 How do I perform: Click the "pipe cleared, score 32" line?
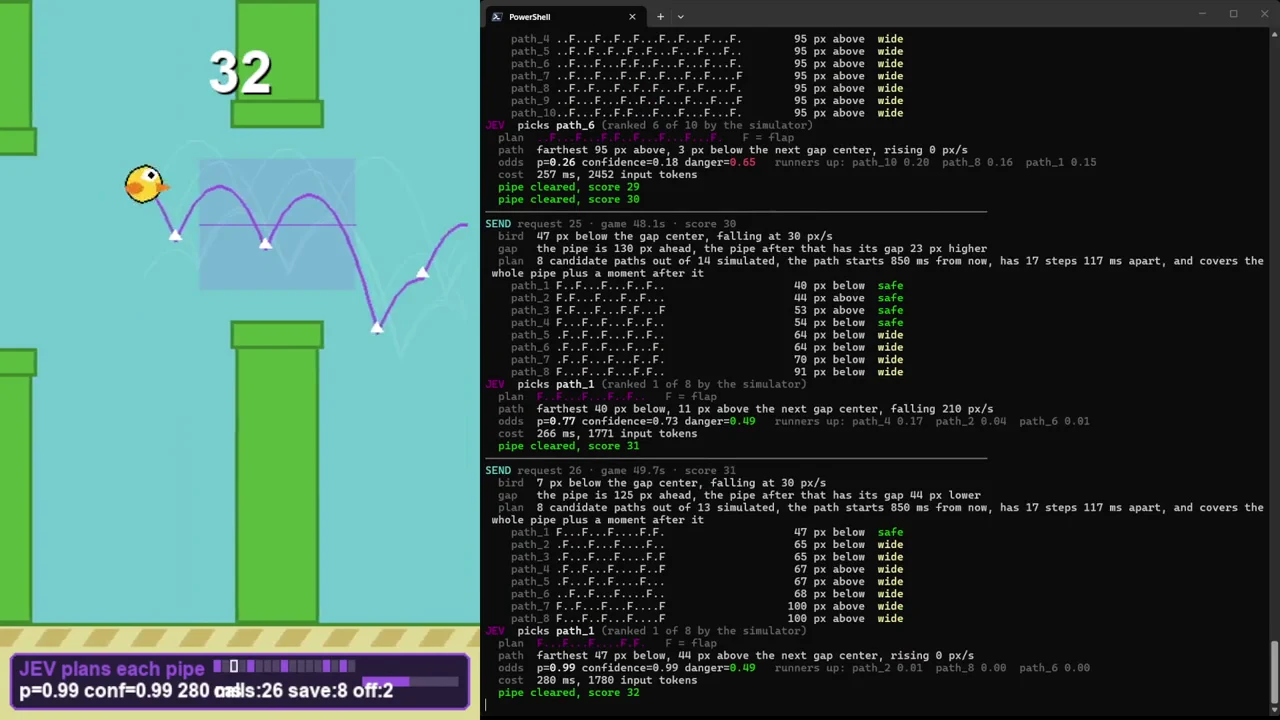click(x=568, y=693)
